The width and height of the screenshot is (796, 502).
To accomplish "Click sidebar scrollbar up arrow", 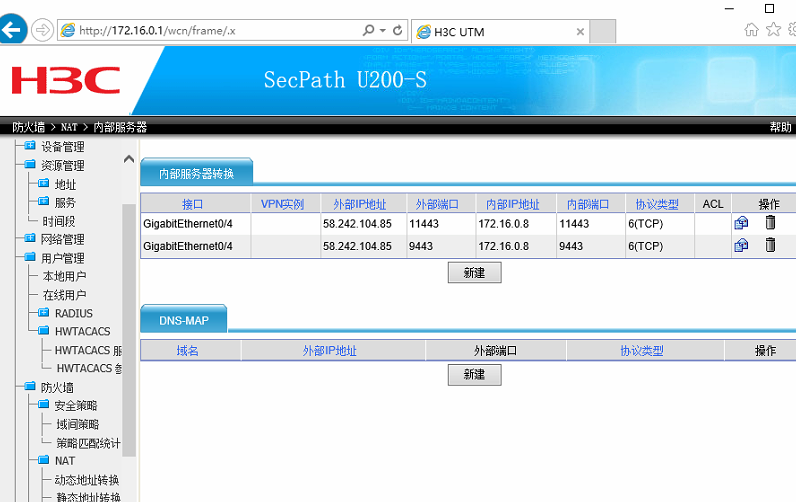I will [129, 159].
